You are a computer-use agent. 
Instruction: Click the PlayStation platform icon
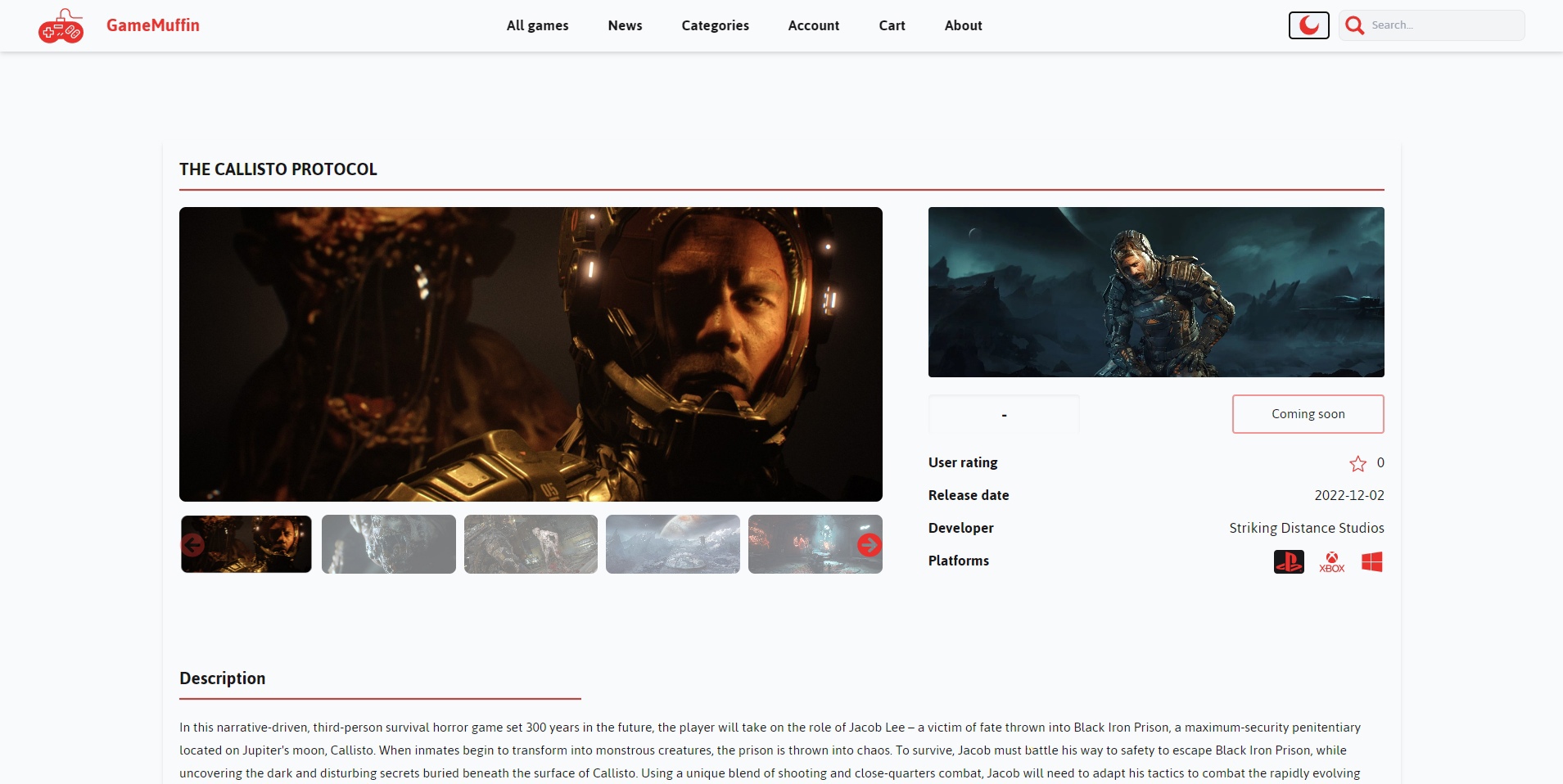[1289, 561]
